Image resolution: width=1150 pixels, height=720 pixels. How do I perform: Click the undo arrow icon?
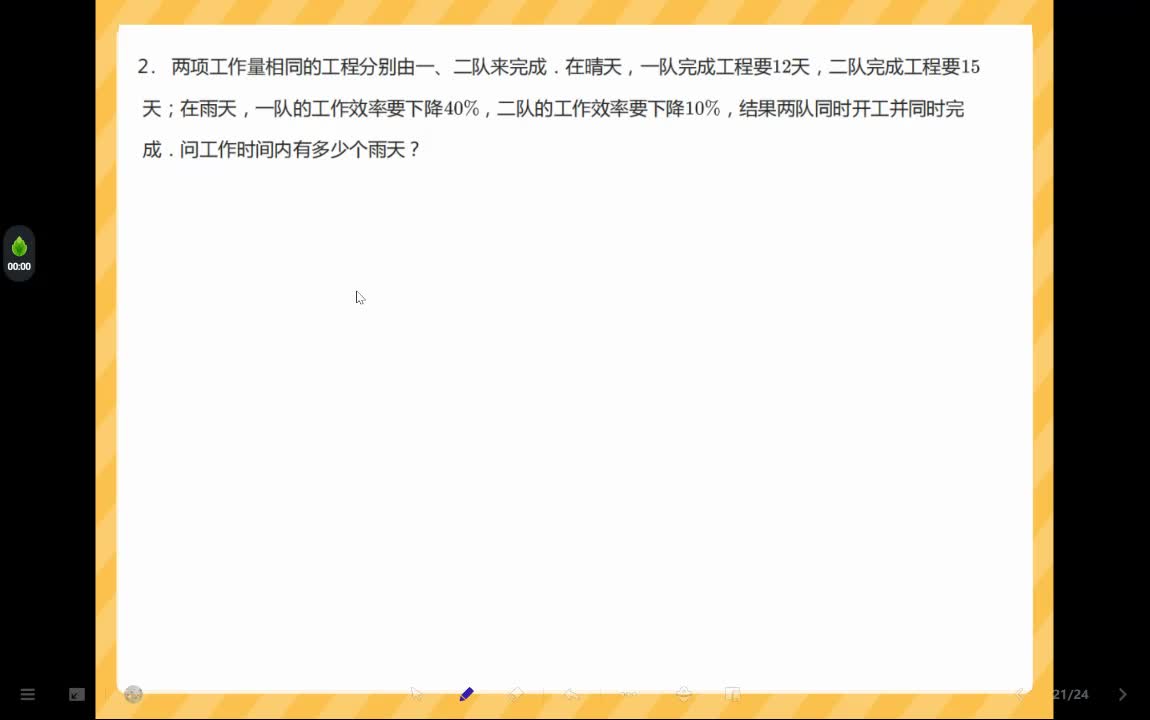pyautogui.click(x=572, y=694)
